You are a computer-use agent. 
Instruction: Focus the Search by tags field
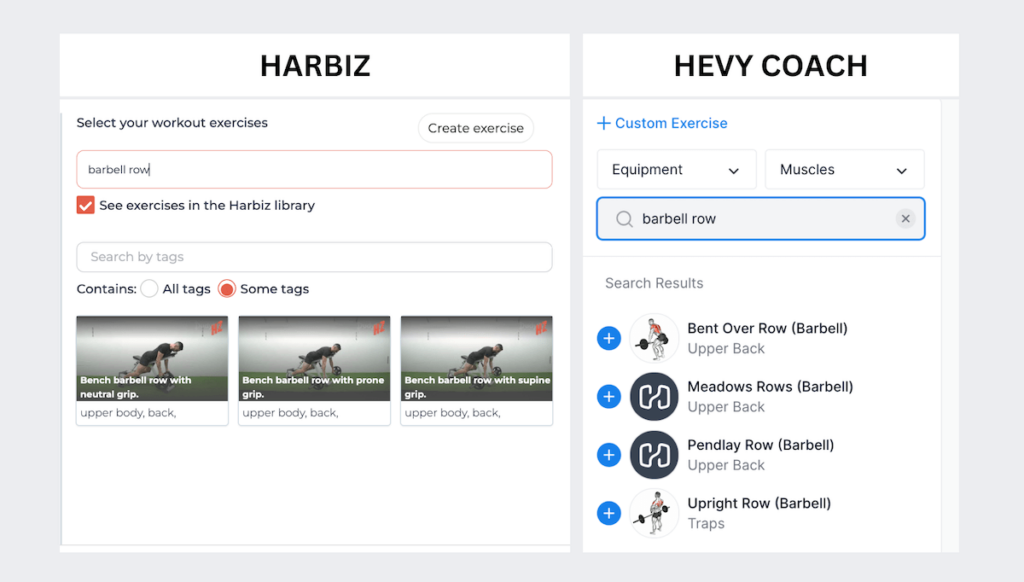[x=314, y=257]
